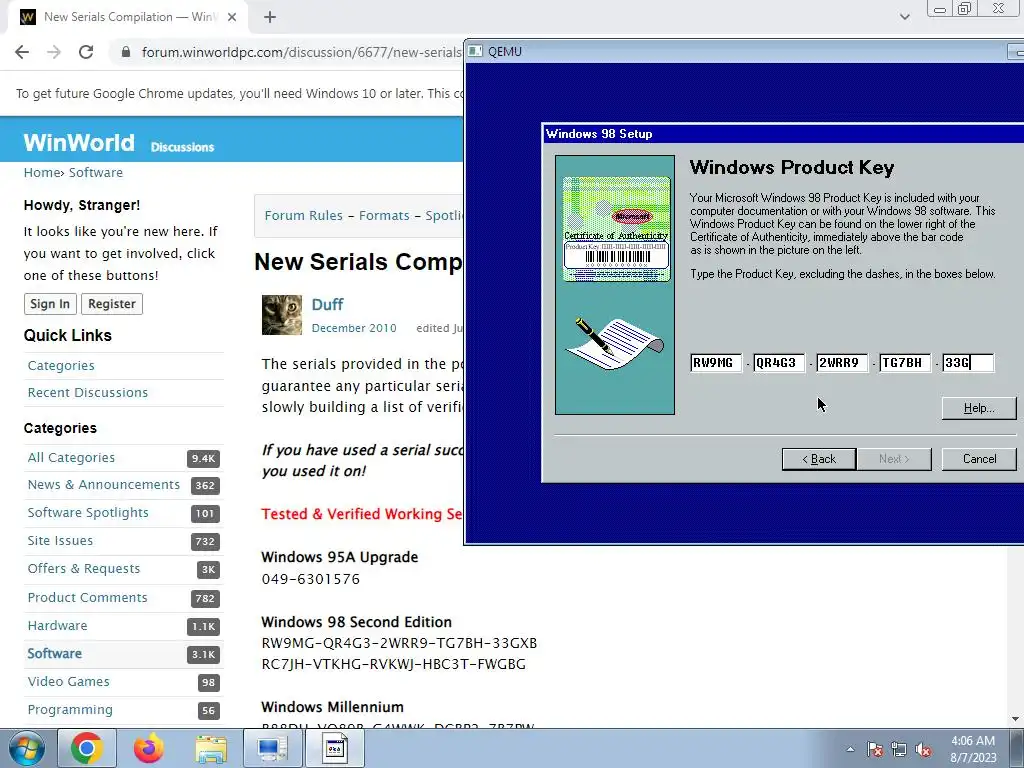Screen dimensions: 1024x768
Task: Open Software Spotlights category
Action: tap(88, 513)
